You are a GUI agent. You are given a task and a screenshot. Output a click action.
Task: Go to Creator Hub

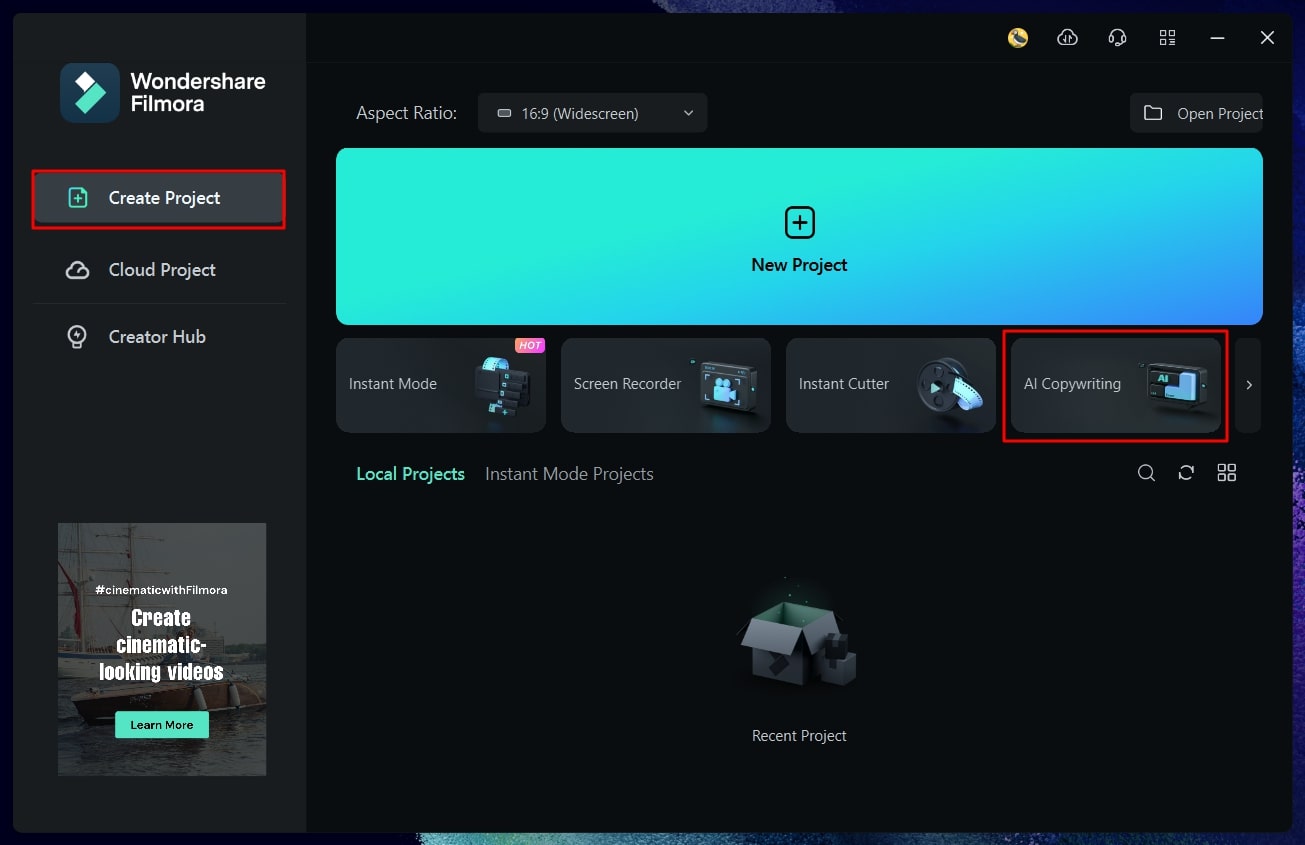(x=159, y=337)
